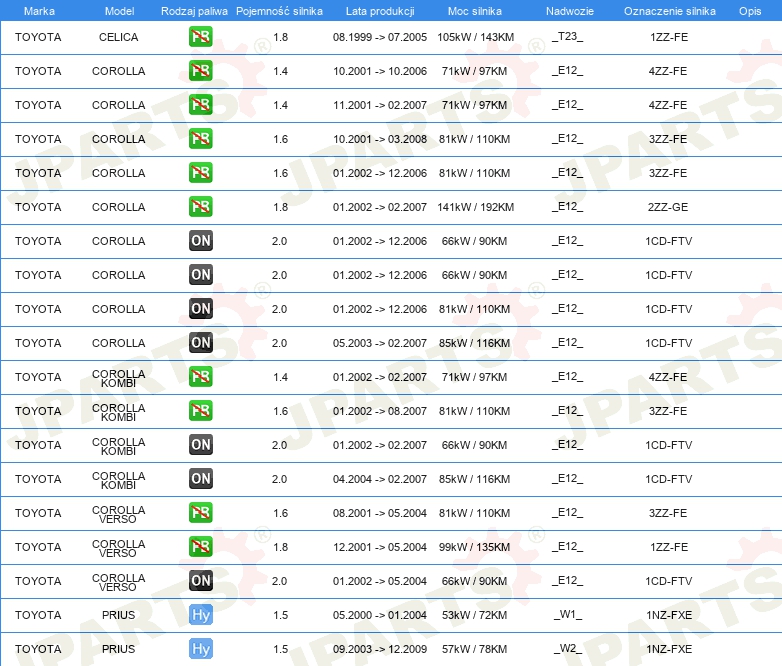
Task: Click the 141kW / 192KM power value
Action: click(x=475, y=207)
